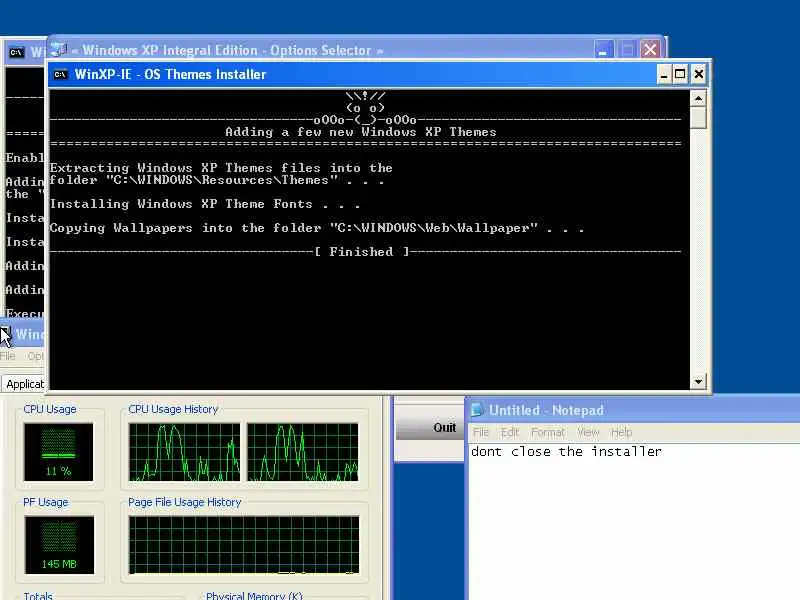The image size is (800, 600).
Task: Open the Edit menu in Notepad
Action: 509,432
